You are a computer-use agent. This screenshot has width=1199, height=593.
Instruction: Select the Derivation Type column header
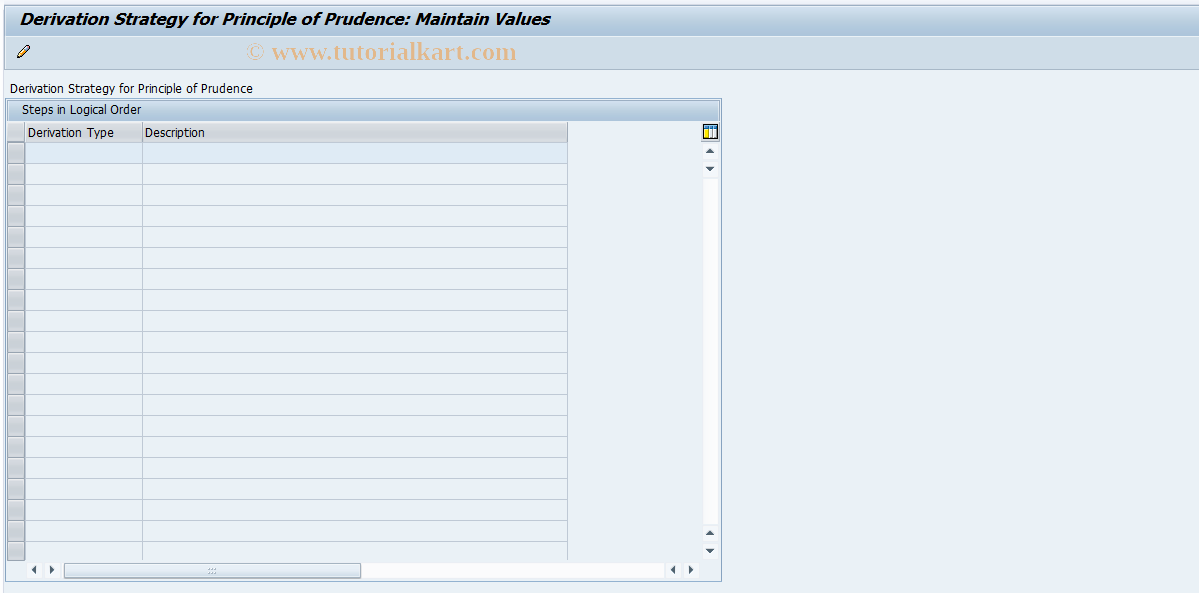pos(83,132)
